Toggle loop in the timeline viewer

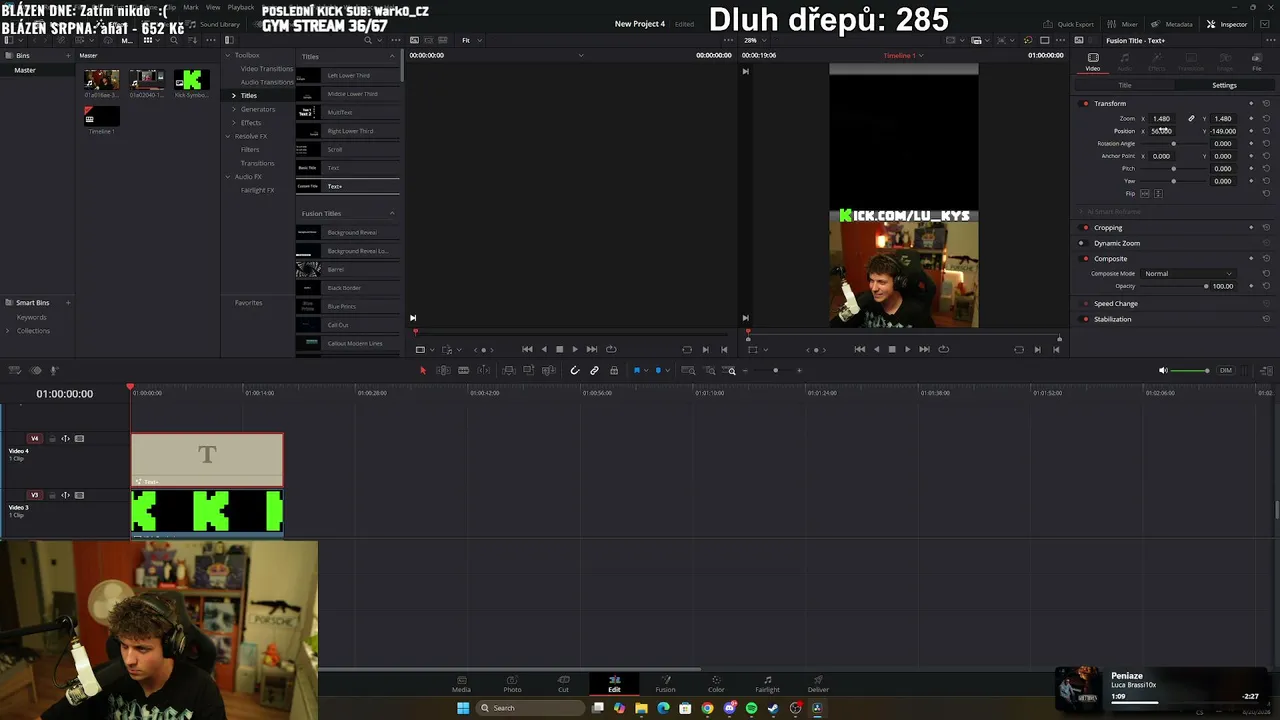click(943, 349)
